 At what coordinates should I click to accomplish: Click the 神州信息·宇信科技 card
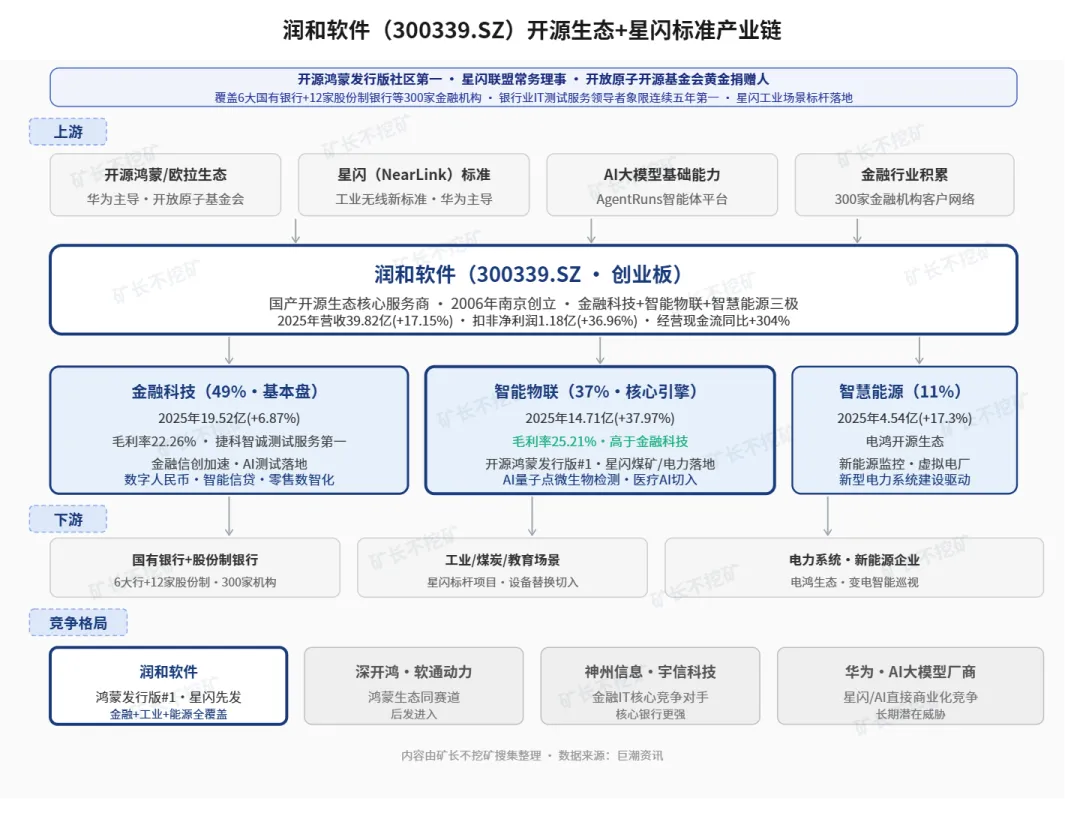point(650,686)
